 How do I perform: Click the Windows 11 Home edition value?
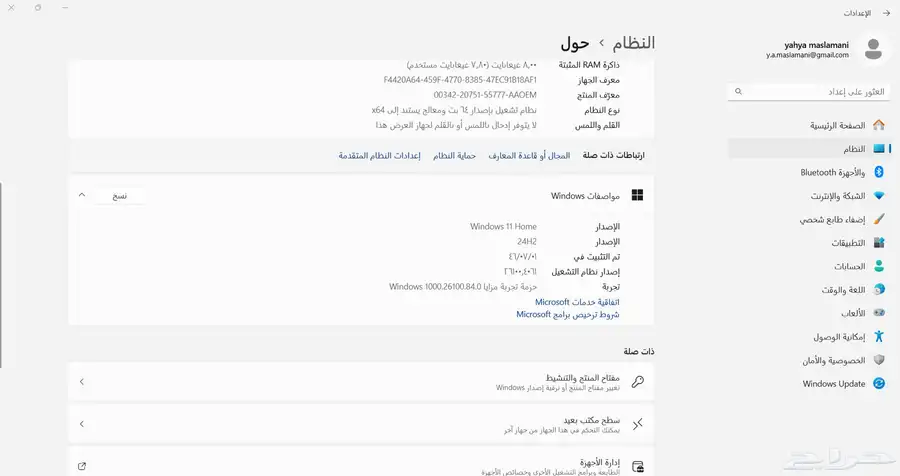[503, 226]
